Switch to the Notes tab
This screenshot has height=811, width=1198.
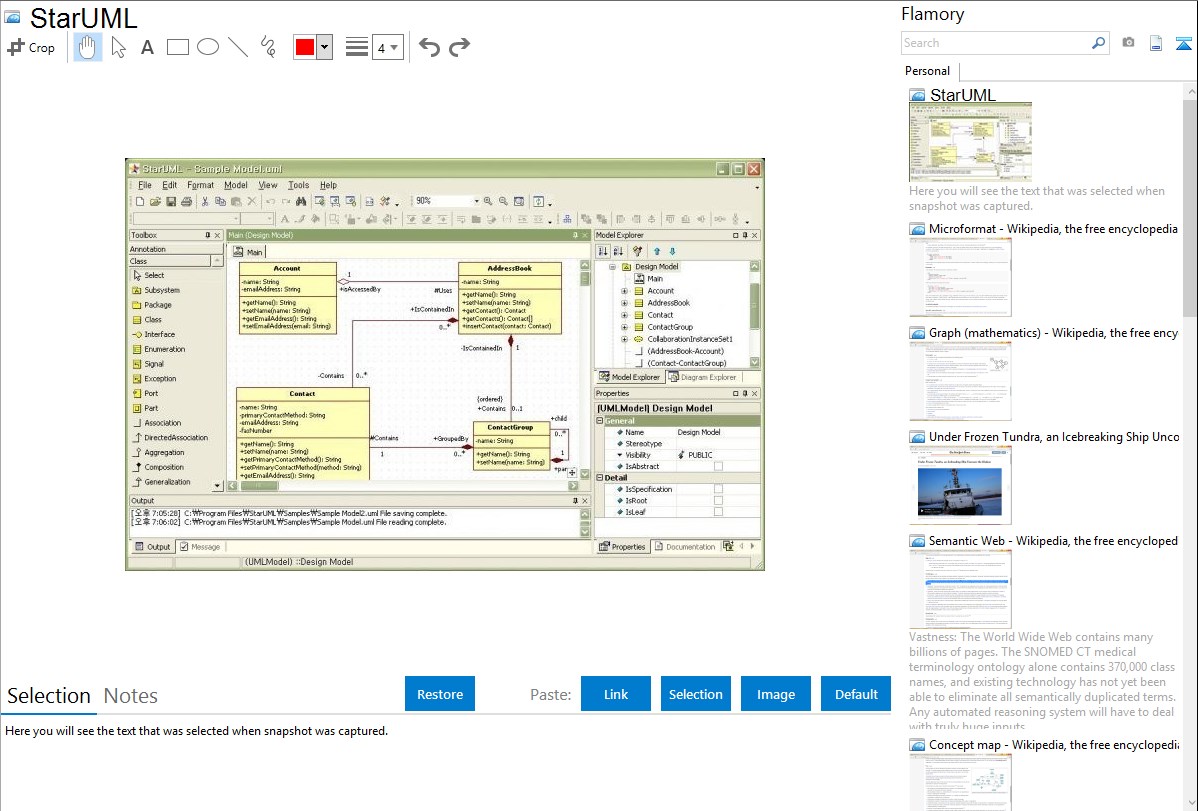(x=131, y=696)
